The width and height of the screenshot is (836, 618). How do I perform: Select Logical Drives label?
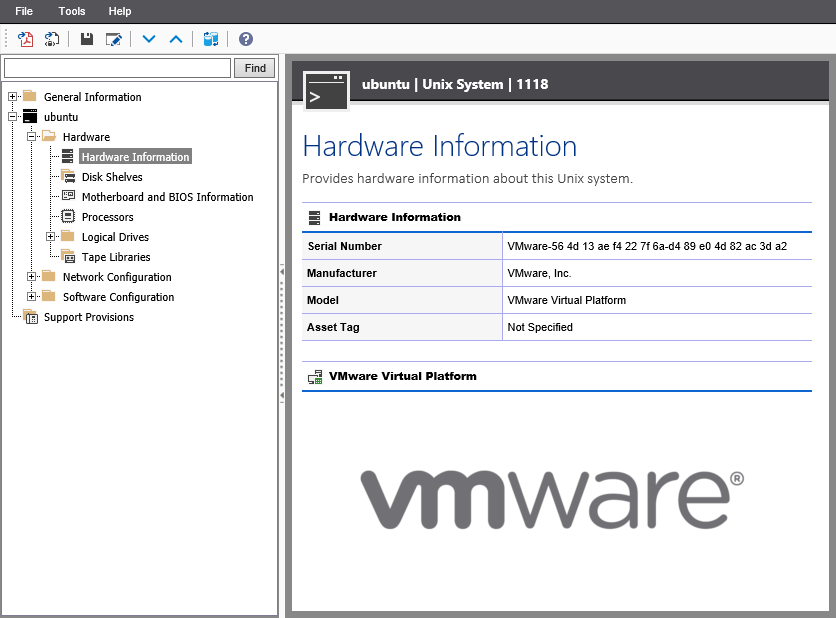point(115,237)
